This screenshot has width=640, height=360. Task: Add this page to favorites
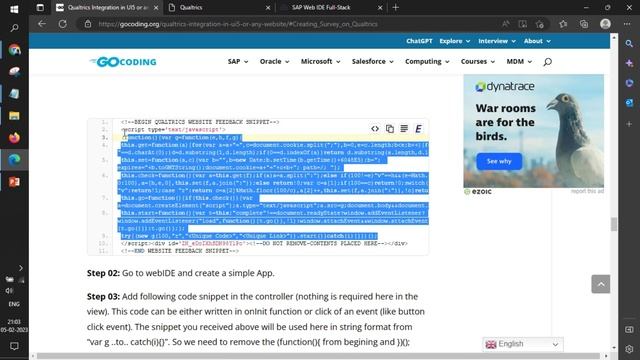pyautogui.click(x=540, y=24)
